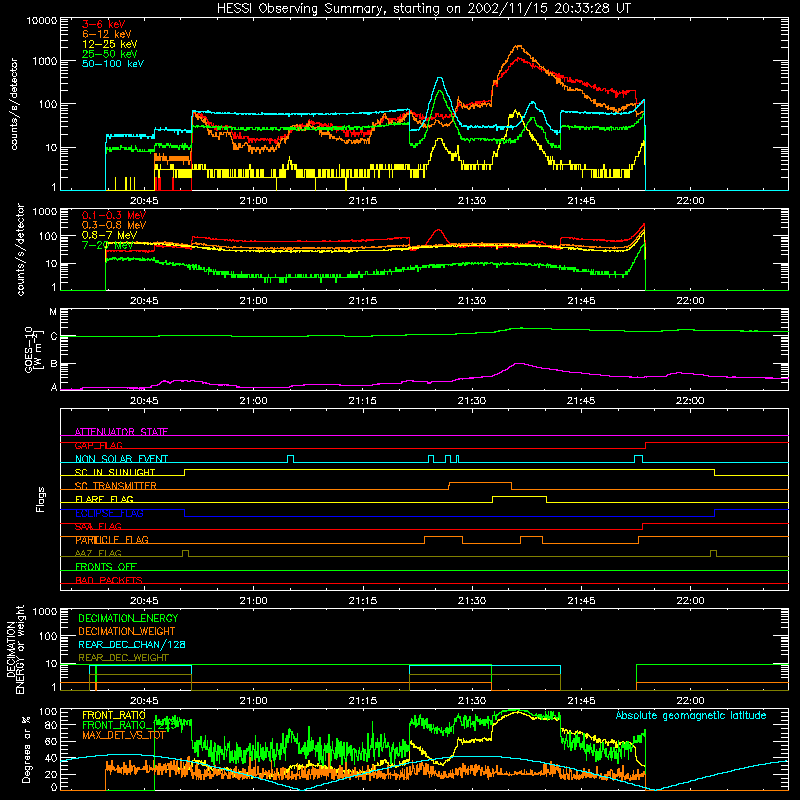Click the vertical Flags axis title
This screenshot has height=800, width=800.
[41, 499]
